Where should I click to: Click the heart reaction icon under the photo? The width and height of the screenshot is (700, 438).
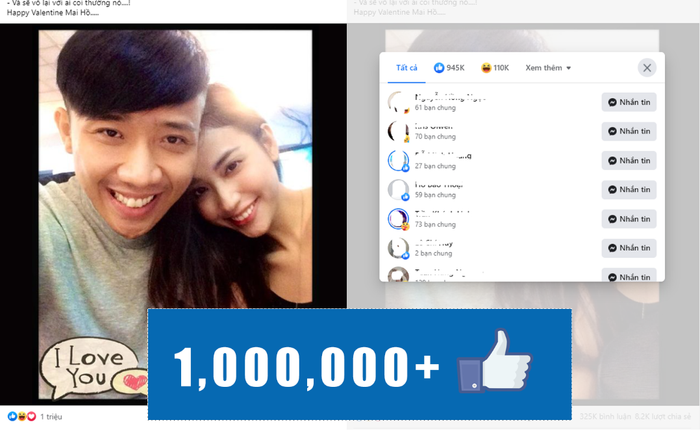tap(31, 416)
